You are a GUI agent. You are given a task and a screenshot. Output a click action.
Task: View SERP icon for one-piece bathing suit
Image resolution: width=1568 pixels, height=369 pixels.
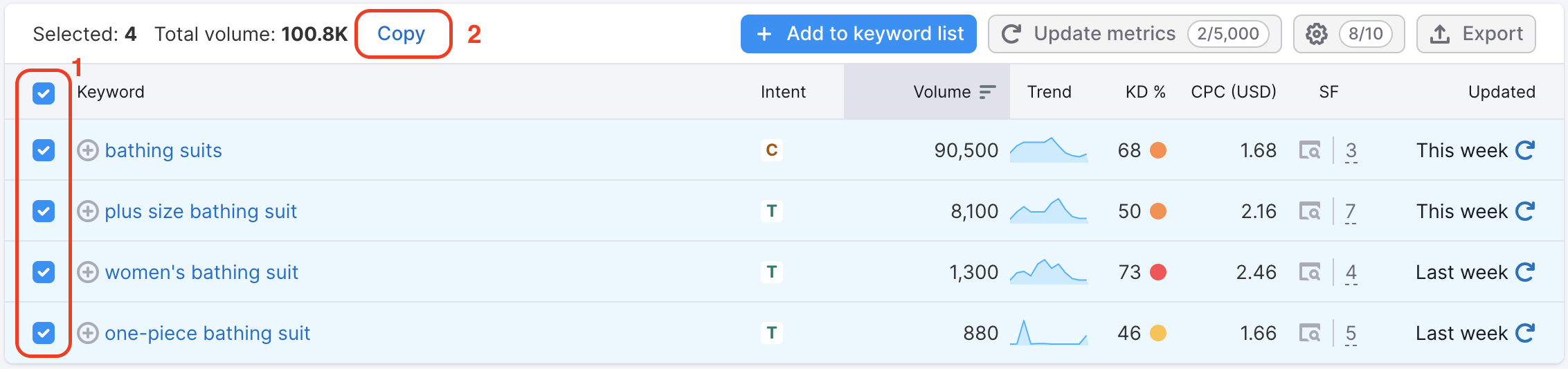pos(1310,333)
